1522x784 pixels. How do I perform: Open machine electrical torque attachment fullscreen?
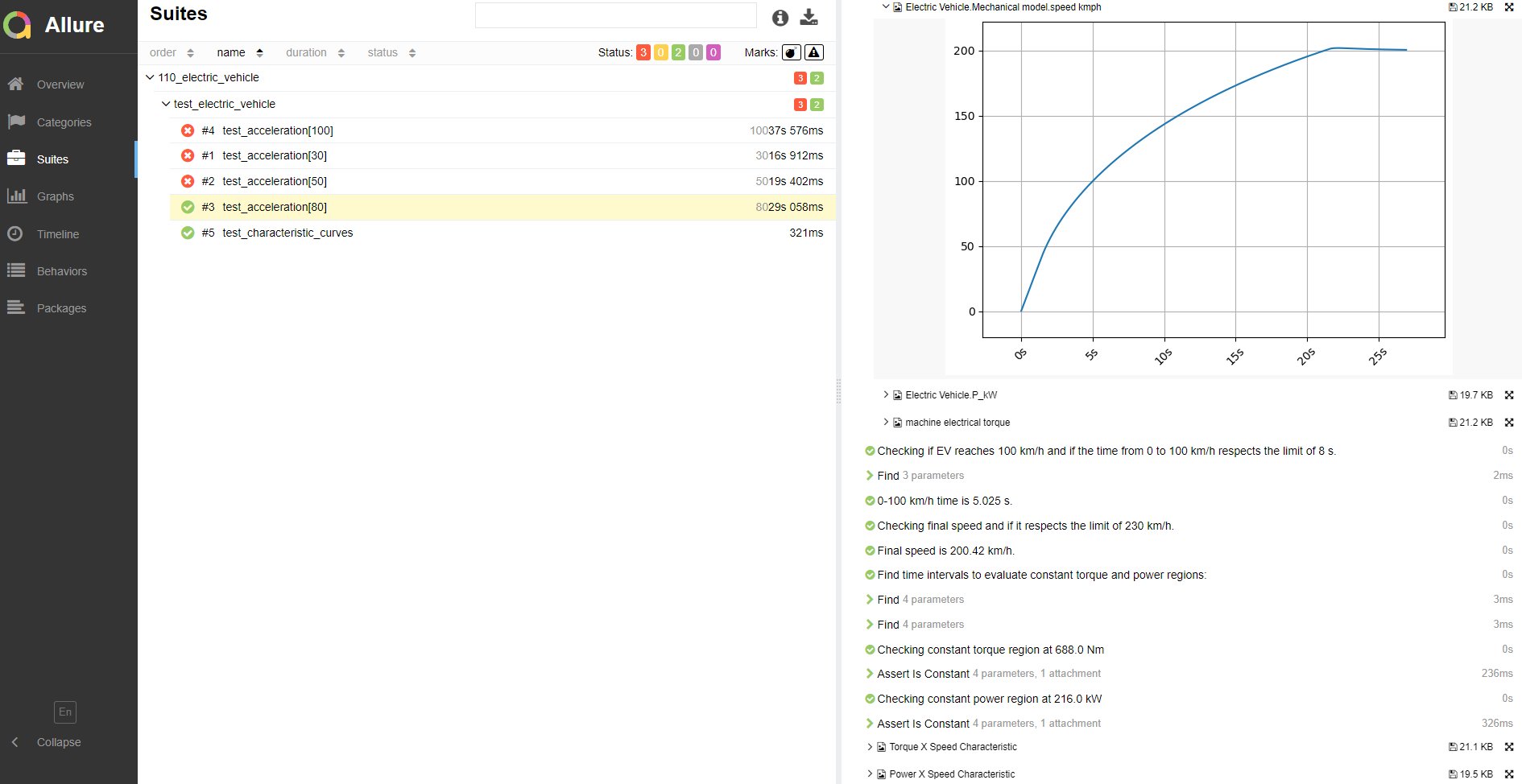pos(1509,423)
